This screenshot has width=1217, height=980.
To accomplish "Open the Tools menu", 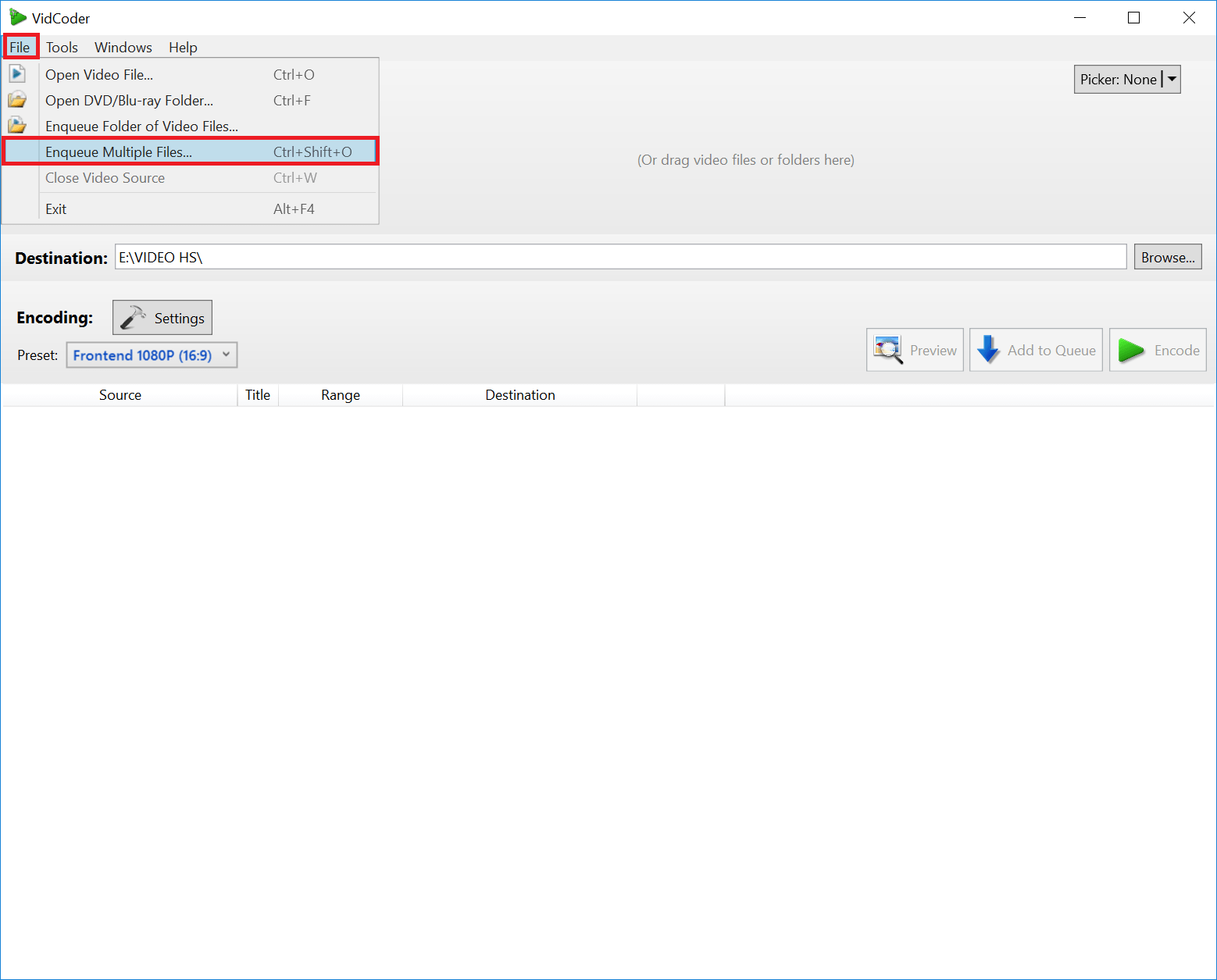I will [62, 47].
